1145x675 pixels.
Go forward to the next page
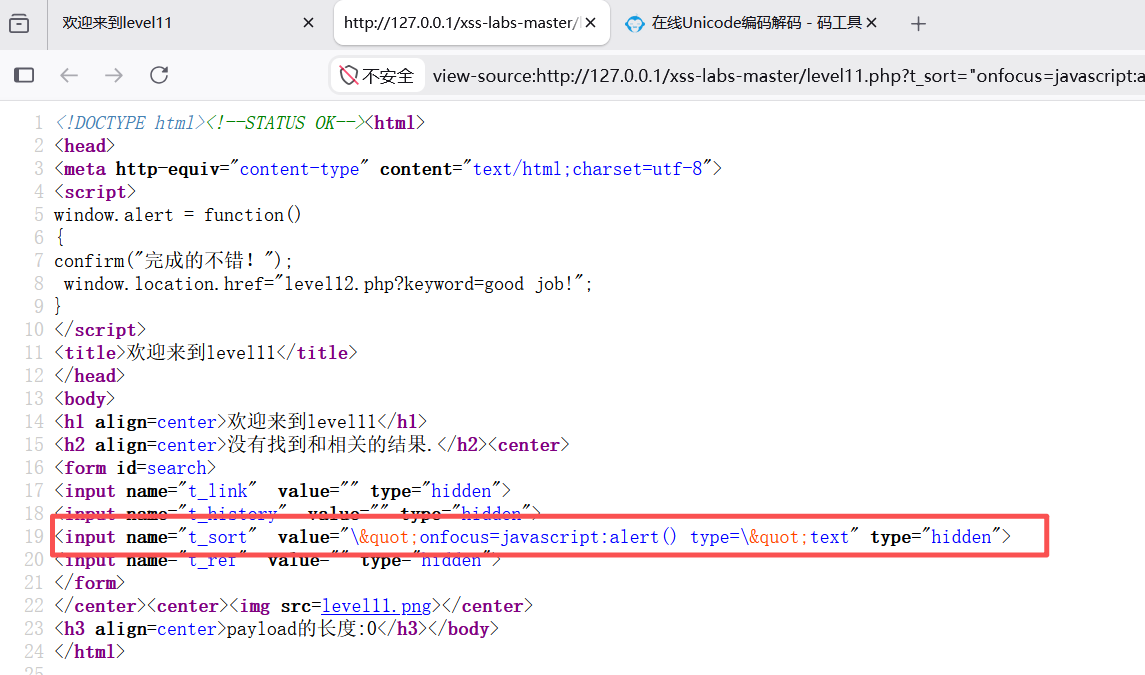(x=114, y=75)
